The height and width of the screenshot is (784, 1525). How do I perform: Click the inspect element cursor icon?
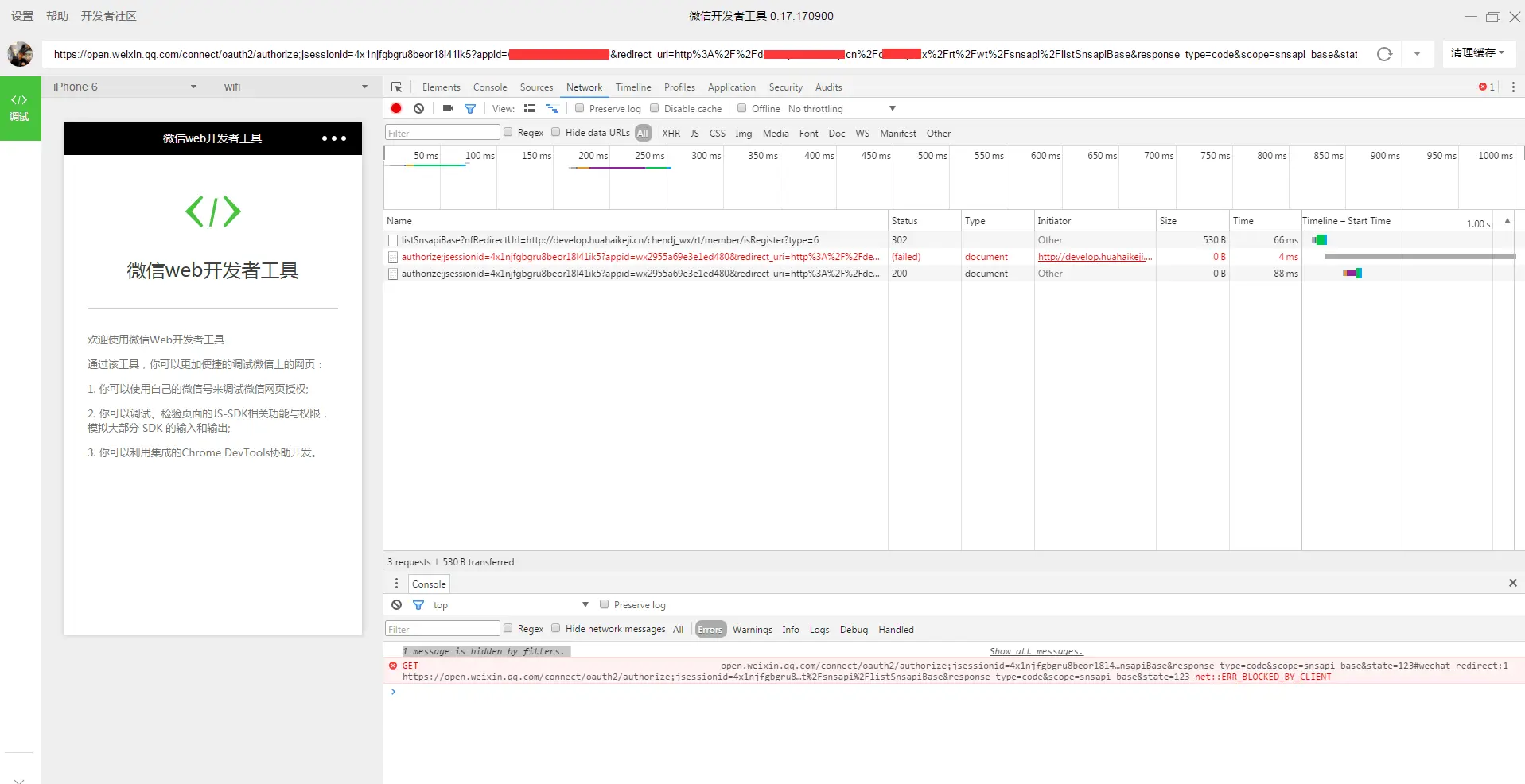point(396,87)
